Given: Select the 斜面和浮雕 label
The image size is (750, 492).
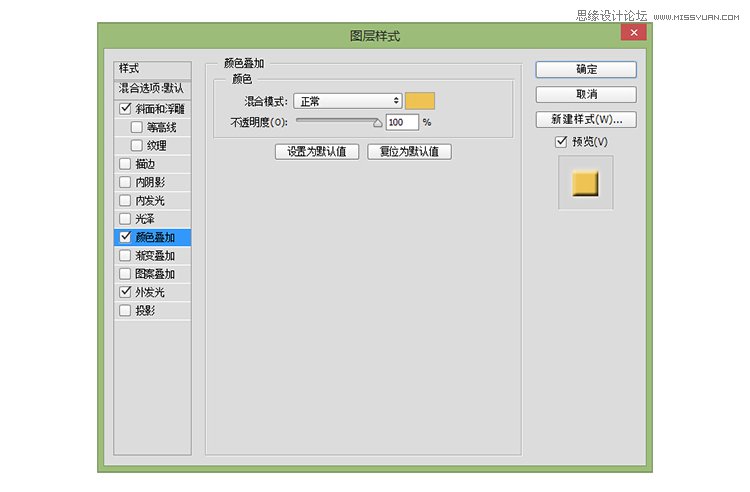Looking at the screenshot, I should click(x=160, y=109).
